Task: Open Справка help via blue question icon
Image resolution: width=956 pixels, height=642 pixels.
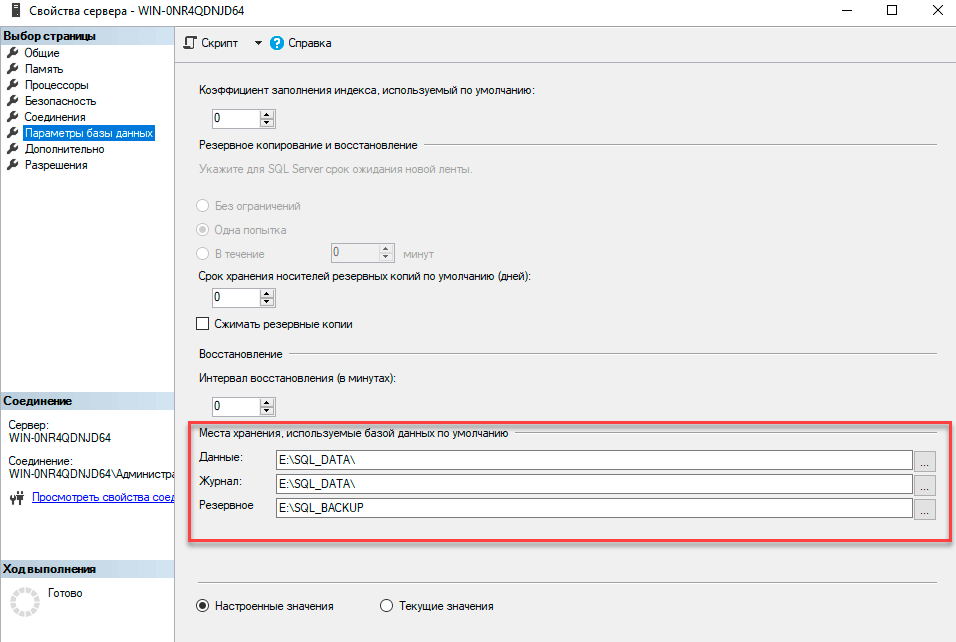Action: [x=277, y=43]
